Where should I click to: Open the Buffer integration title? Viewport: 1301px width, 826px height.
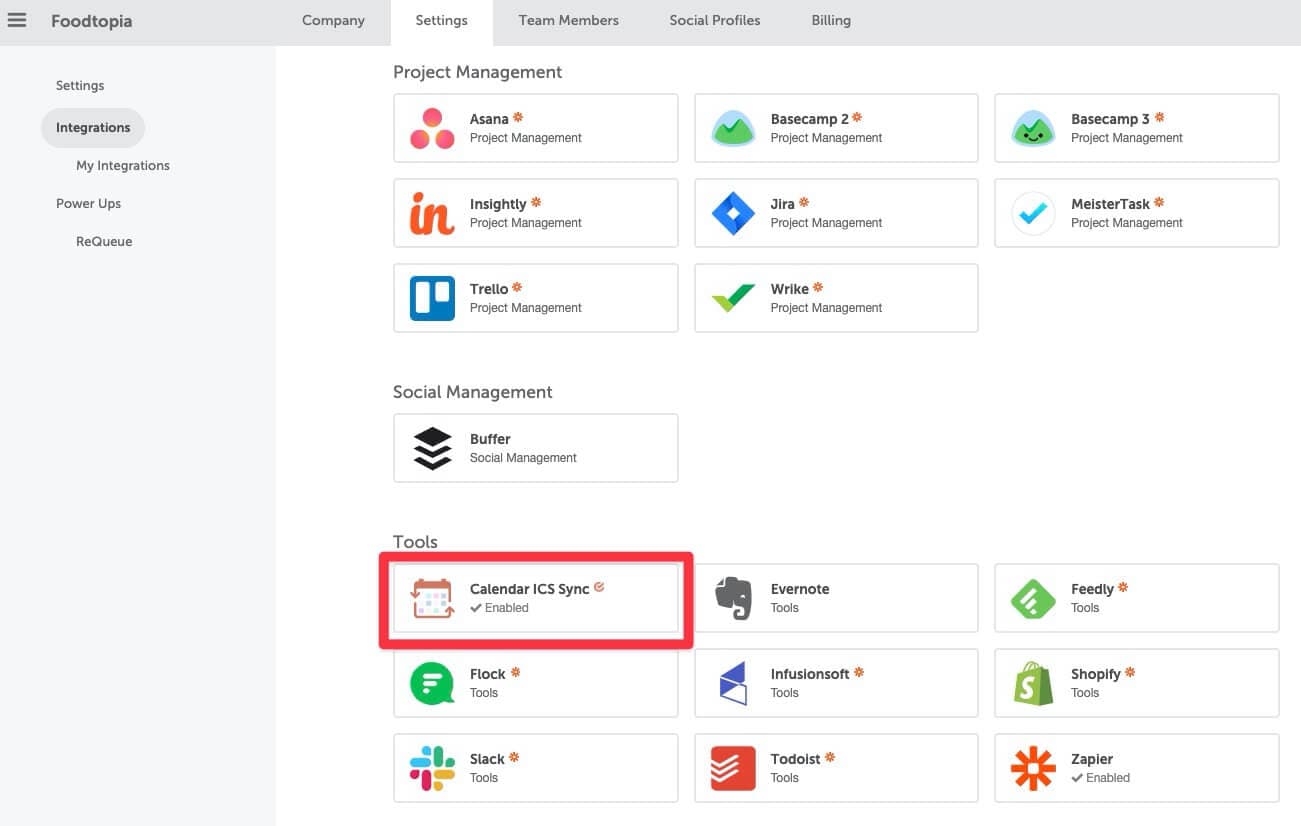[x=490, y=439]
